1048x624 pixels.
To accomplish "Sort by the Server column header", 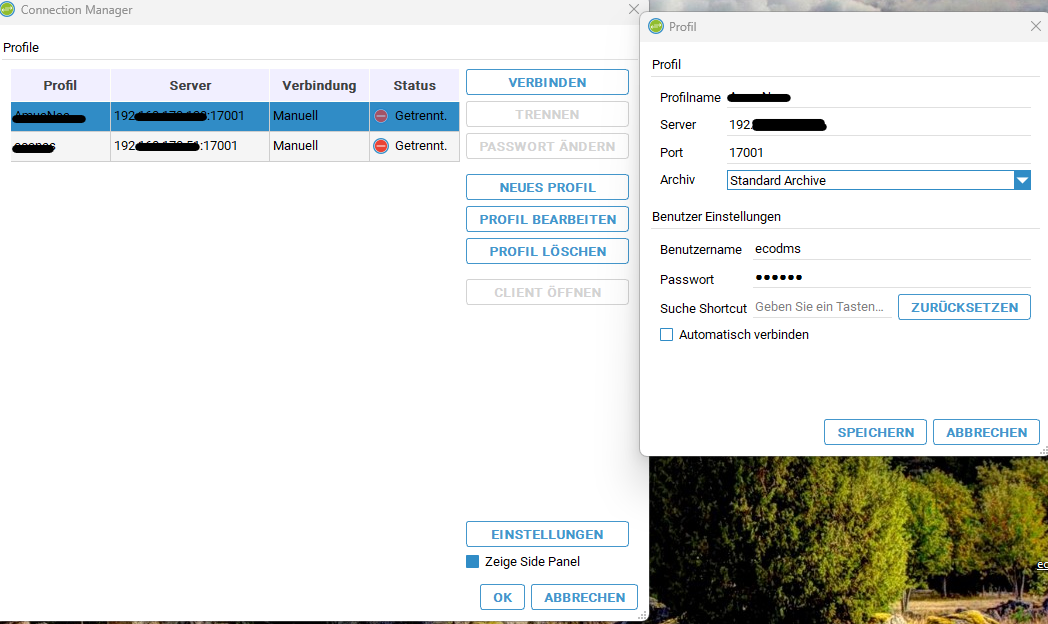I will tap(189, 85).
